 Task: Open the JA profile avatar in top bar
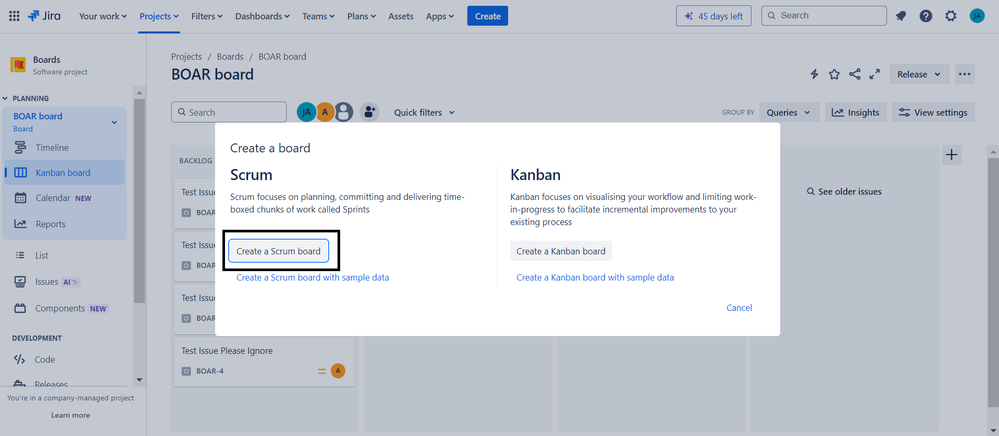tap(977, 16)
